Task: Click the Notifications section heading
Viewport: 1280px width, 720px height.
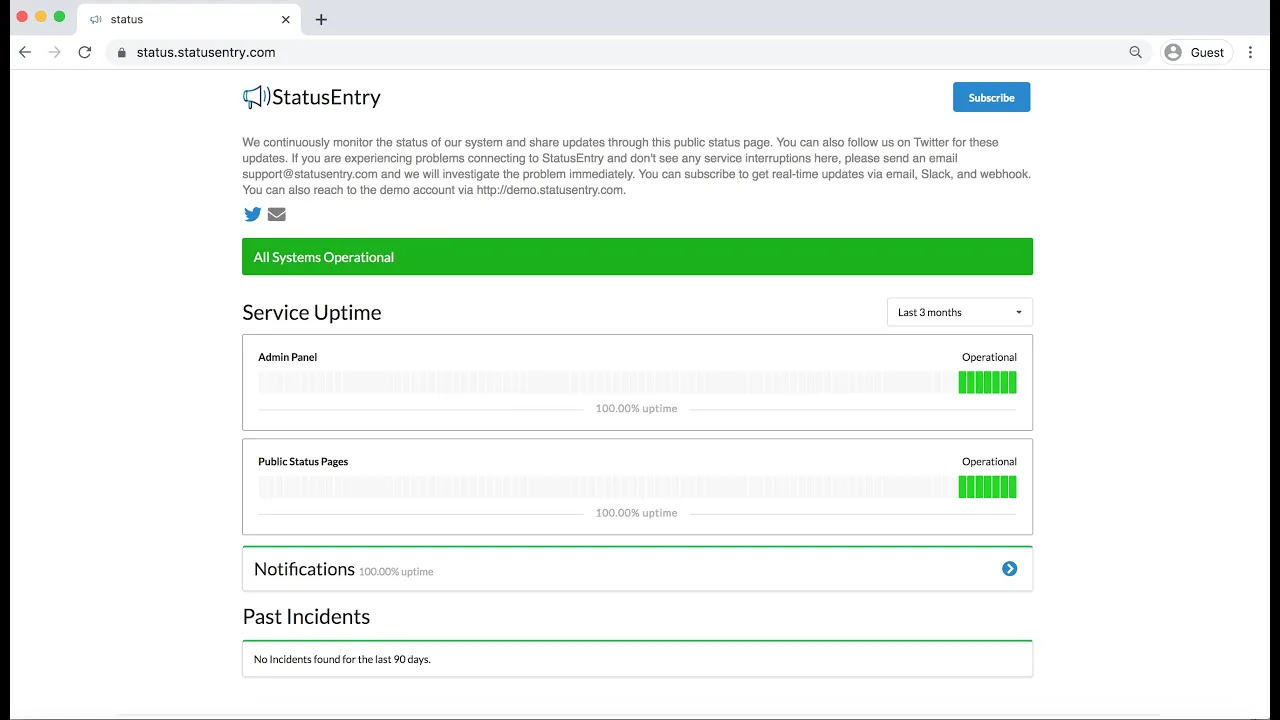Action: click(x=304, y=569)
